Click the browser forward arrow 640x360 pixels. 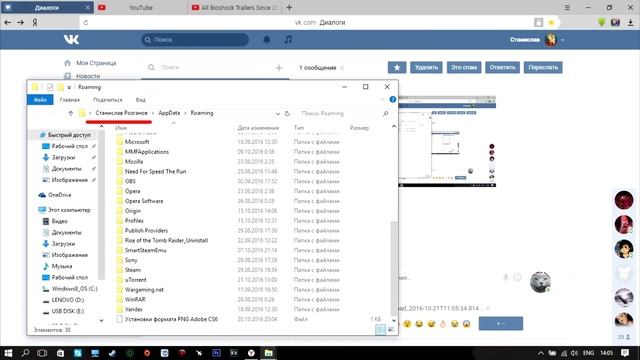(20, 22)
